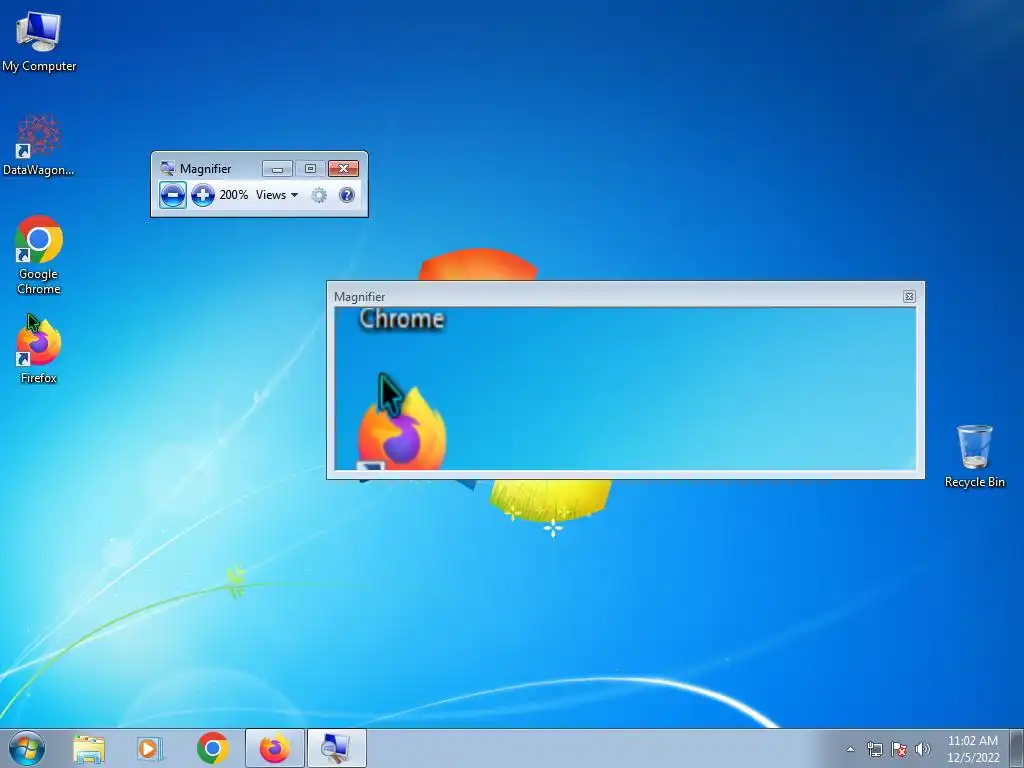Screen dimensions: 1024x768
Task: Click the network tray icon
Action: coord(874,749)
